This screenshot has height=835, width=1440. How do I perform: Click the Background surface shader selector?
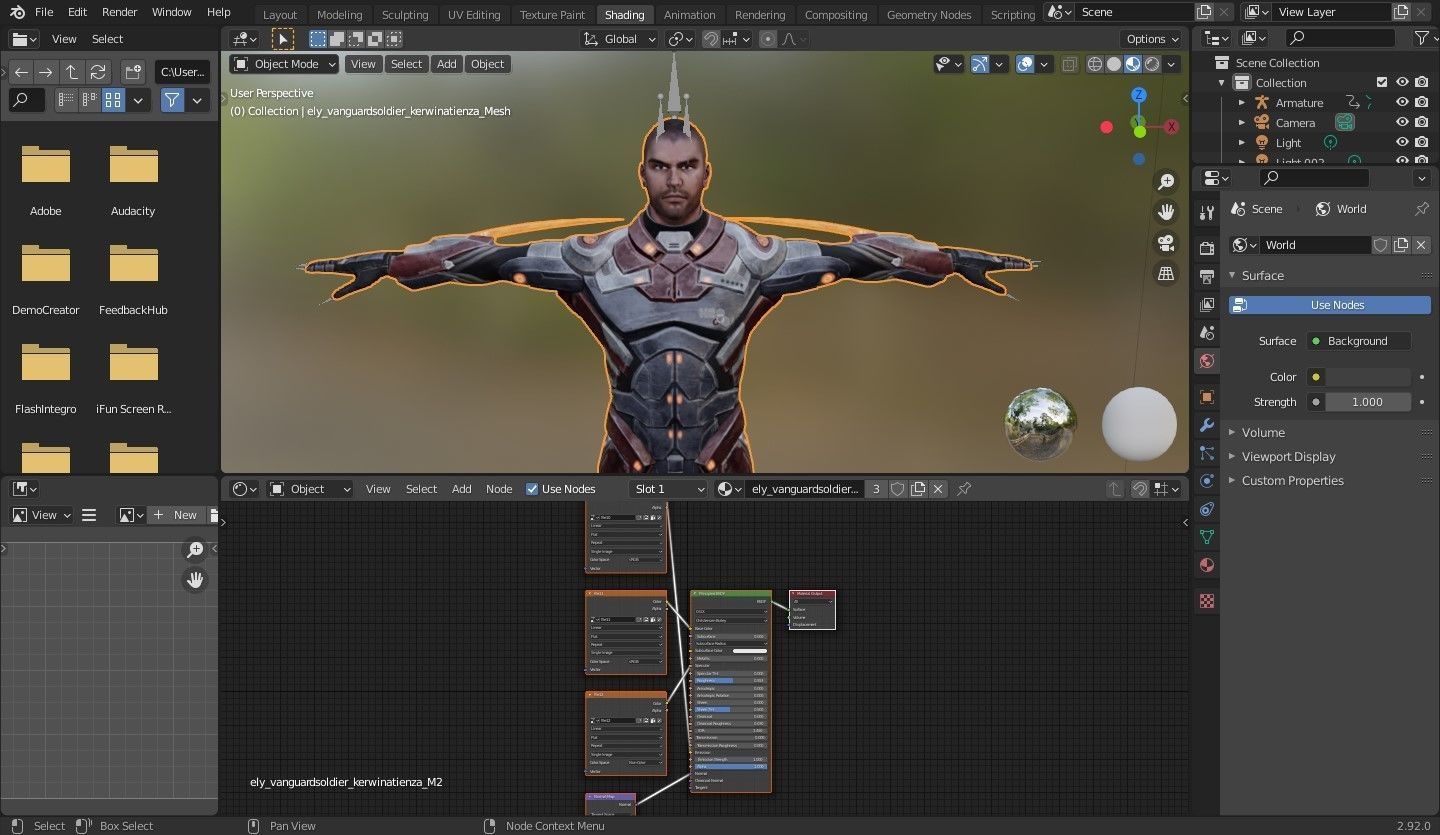click(x=1358, y=341)
